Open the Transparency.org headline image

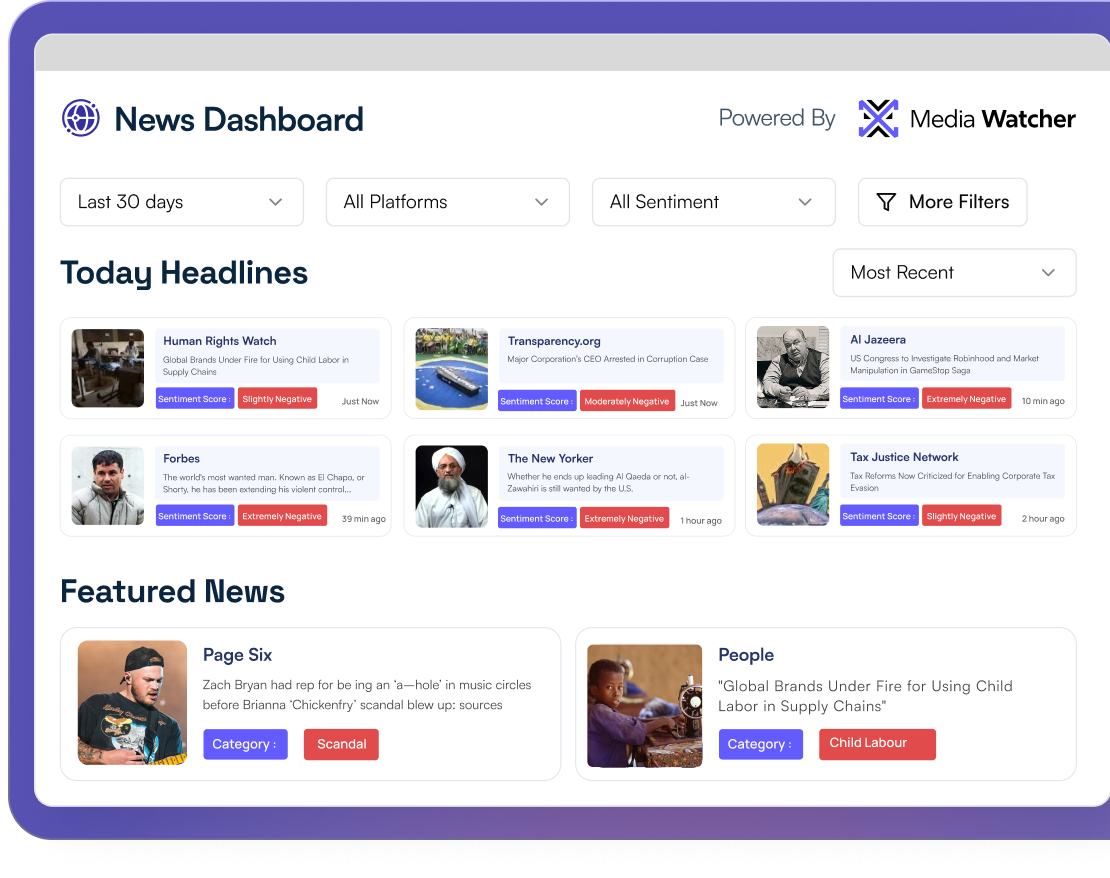pyautogui.click(x=452, y=368)
